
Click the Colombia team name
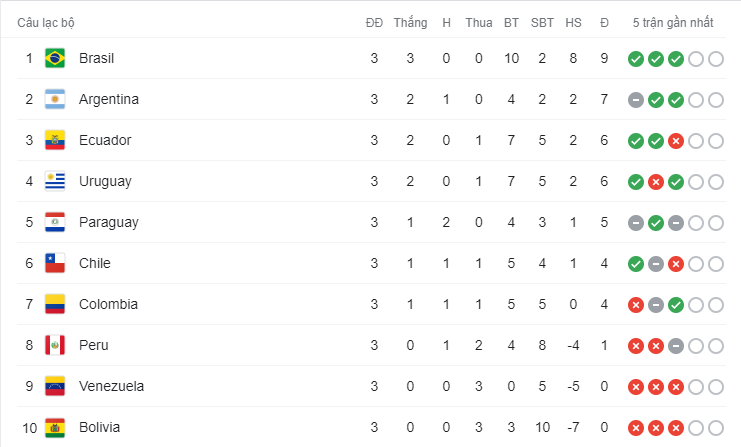[108, 304]
